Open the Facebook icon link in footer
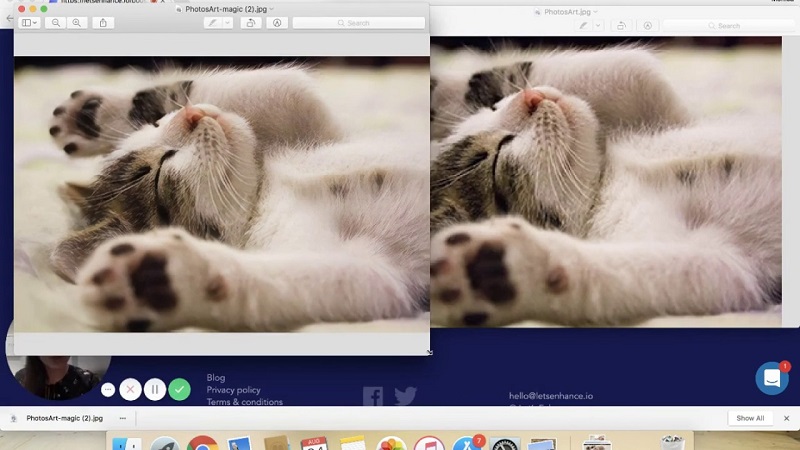Viewport: 800px width, 450px height. pos(373,397)
